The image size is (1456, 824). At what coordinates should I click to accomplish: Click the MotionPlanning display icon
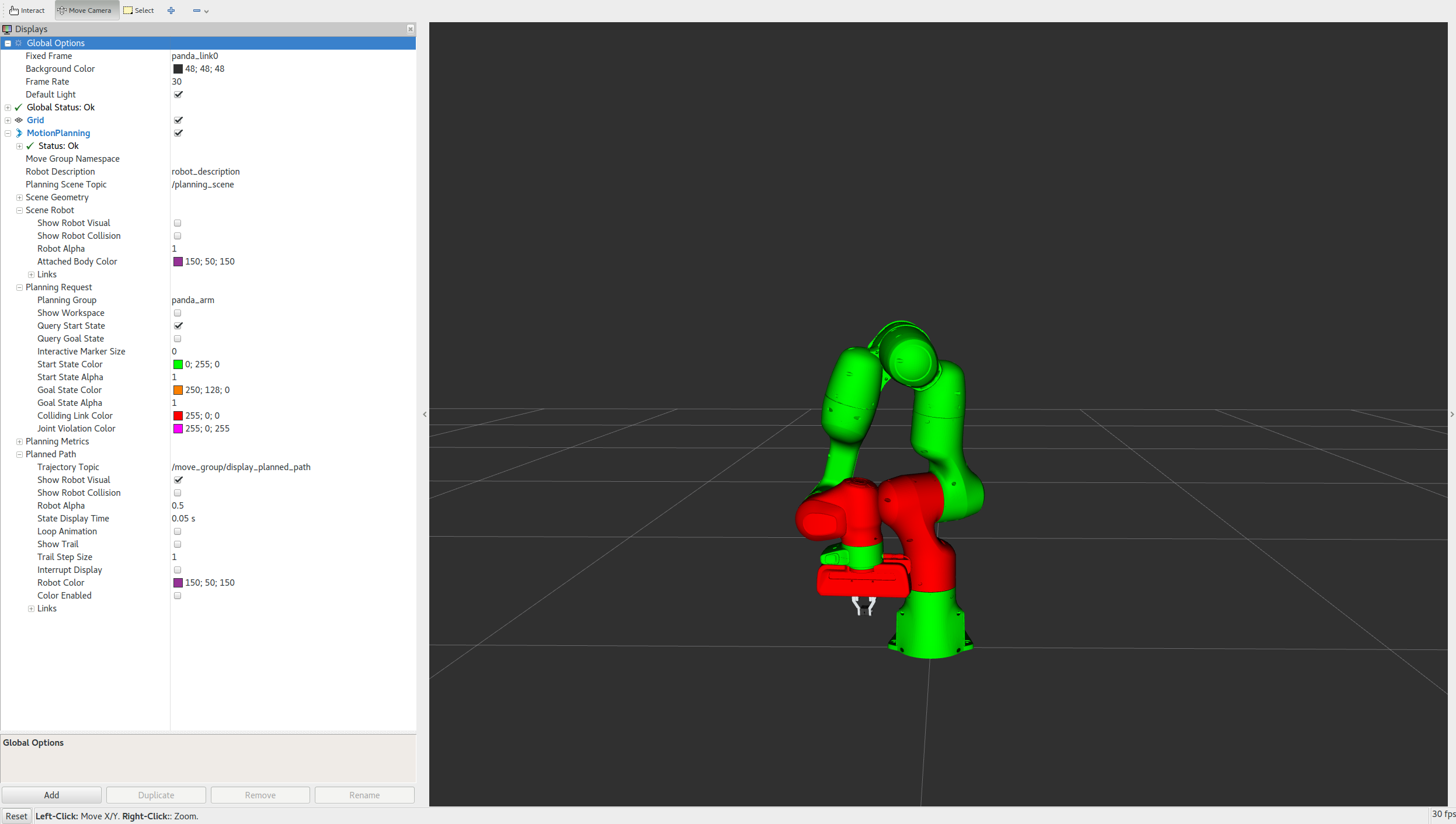tap(19, 133)
